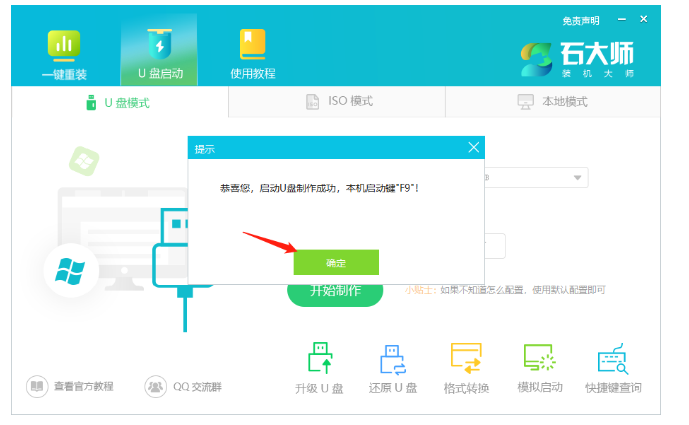
Task: Open the 一键重装 section
Action: tap(64, 53)
